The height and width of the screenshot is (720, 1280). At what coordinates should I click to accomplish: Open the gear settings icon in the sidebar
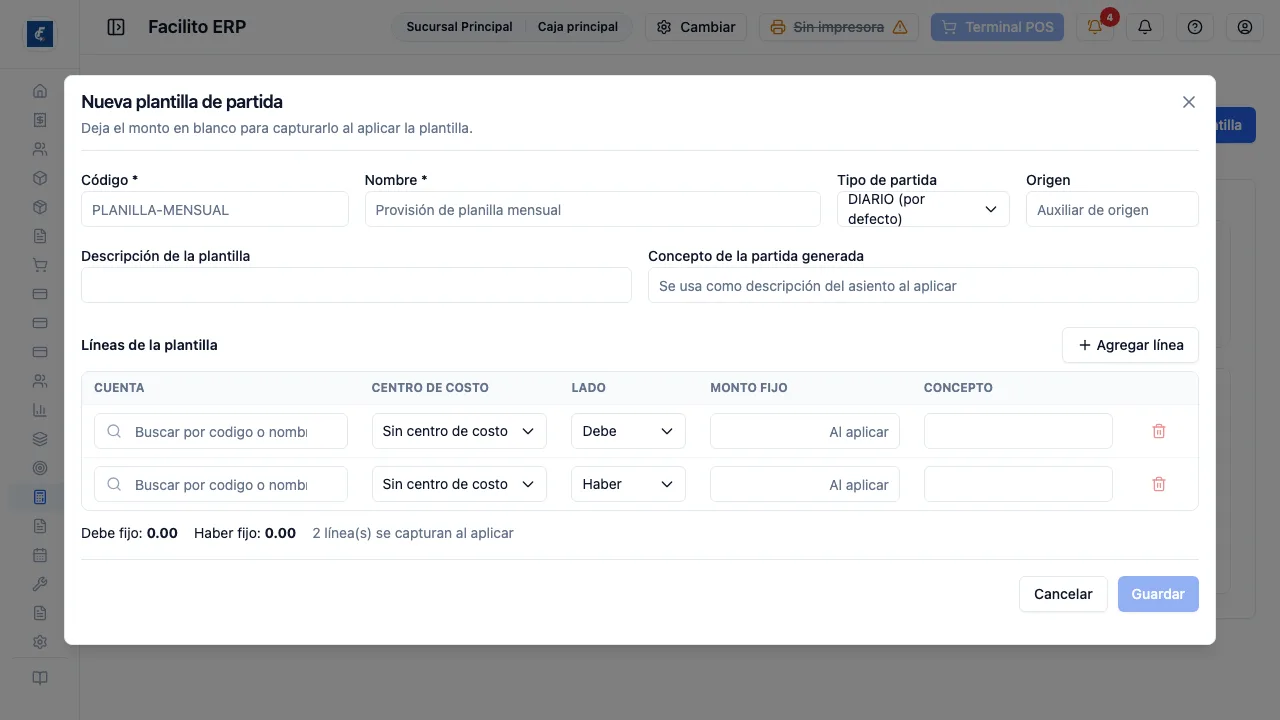click(40, 642)
